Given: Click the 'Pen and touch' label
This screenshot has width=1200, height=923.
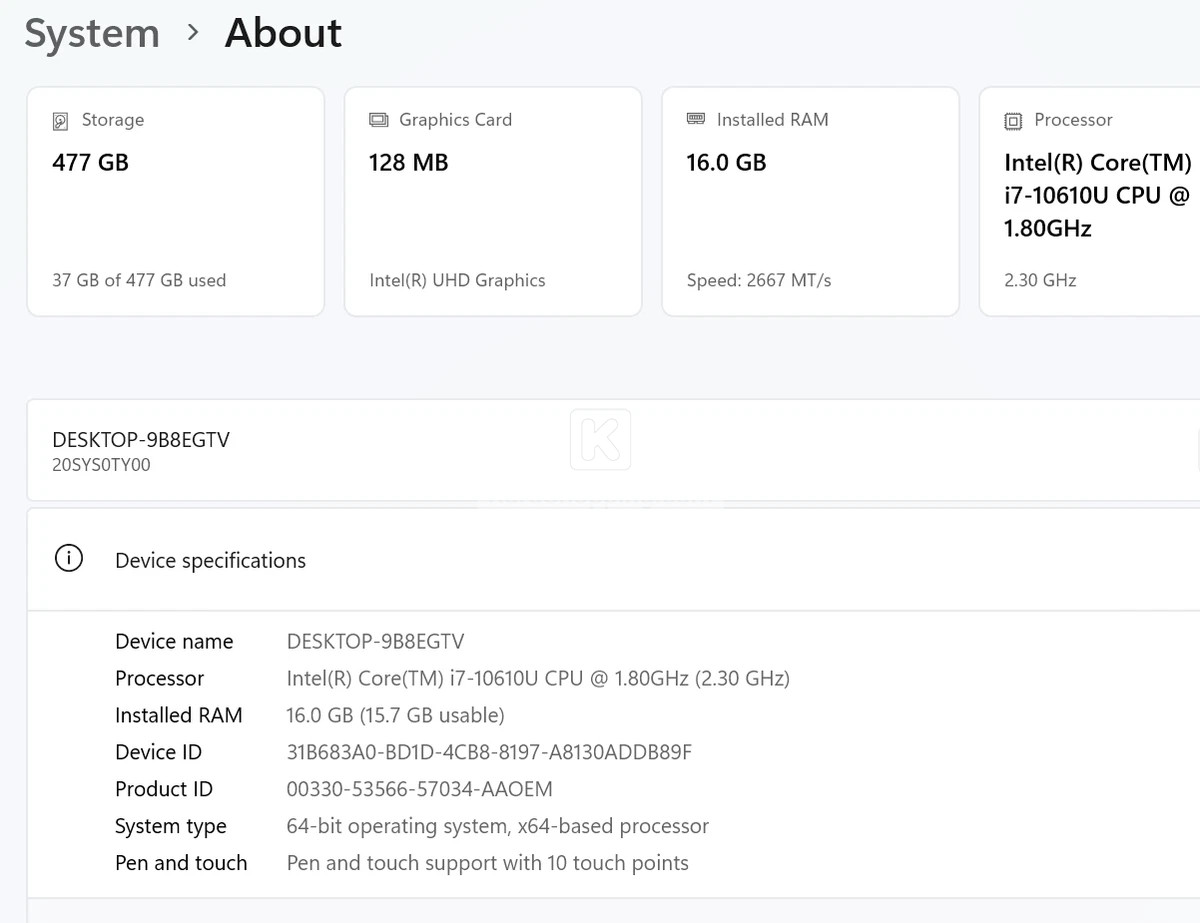Looking at the screenshot, I should click(181, 864).
